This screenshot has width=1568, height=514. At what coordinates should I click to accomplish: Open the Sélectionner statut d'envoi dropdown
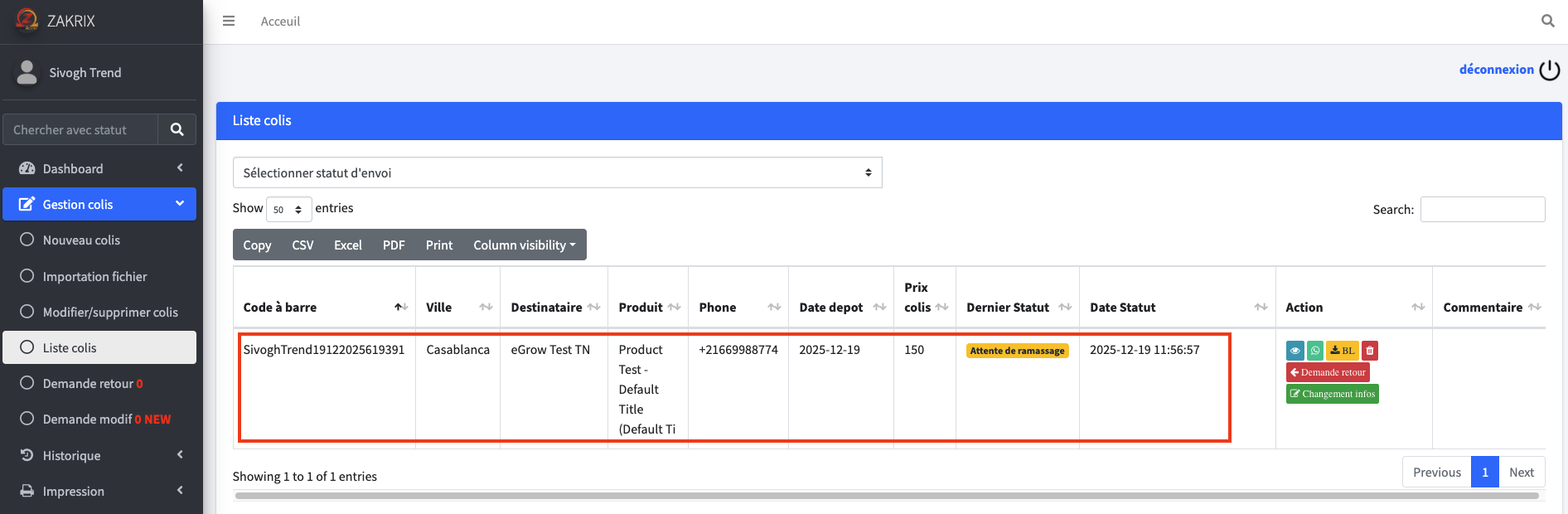(557, 172)
